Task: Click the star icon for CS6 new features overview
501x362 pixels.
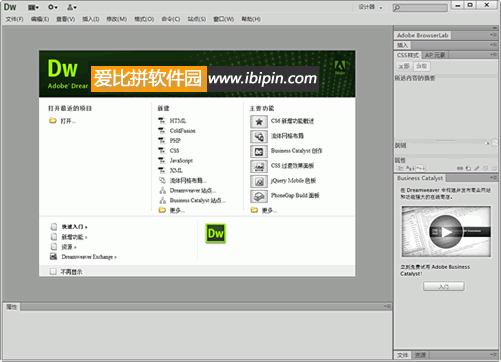Action: click(x=259, y=122)
